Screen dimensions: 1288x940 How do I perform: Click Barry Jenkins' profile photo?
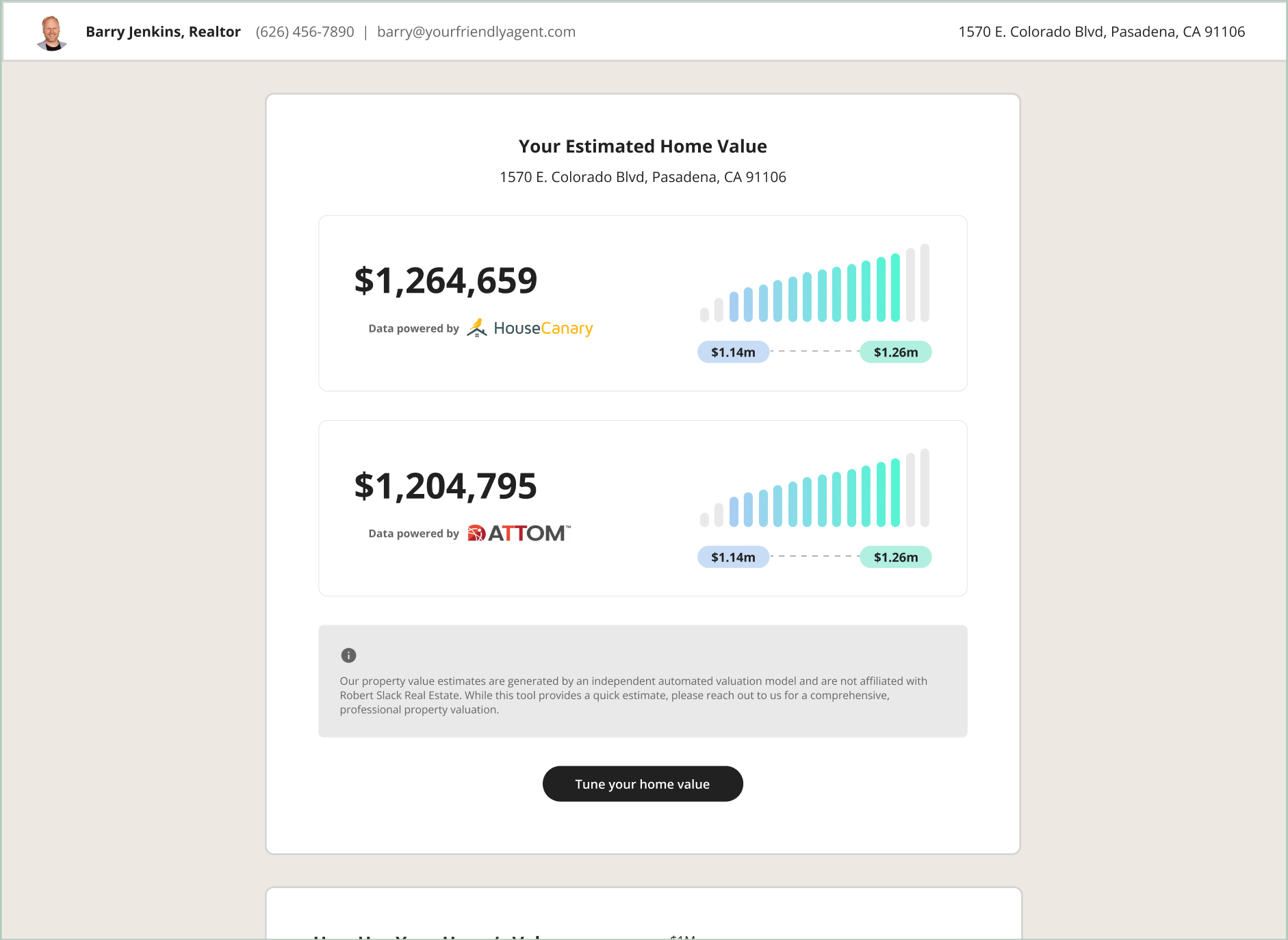click(x=51, y=33)
